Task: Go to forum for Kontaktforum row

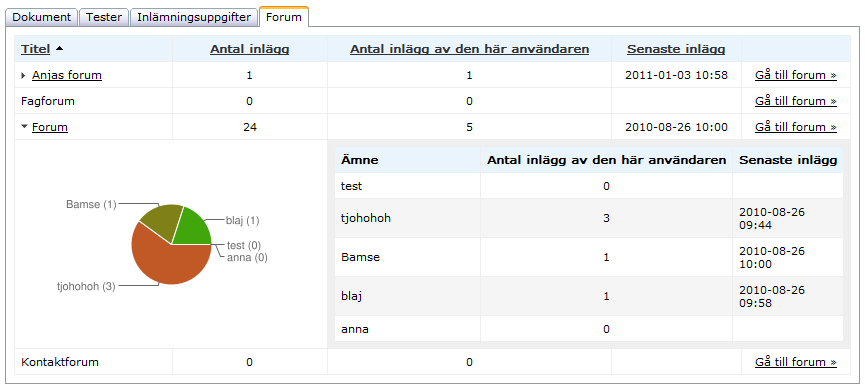Action: pos(795,362)
